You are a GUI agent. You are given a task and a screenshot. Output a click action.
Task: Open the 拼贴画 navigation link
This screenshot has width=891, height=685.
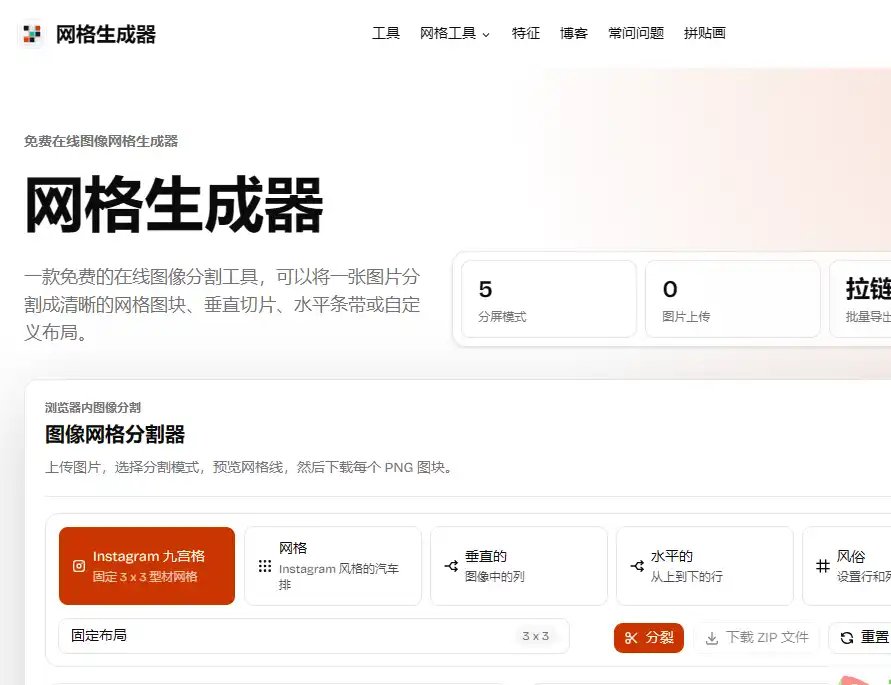click(705, 33)
